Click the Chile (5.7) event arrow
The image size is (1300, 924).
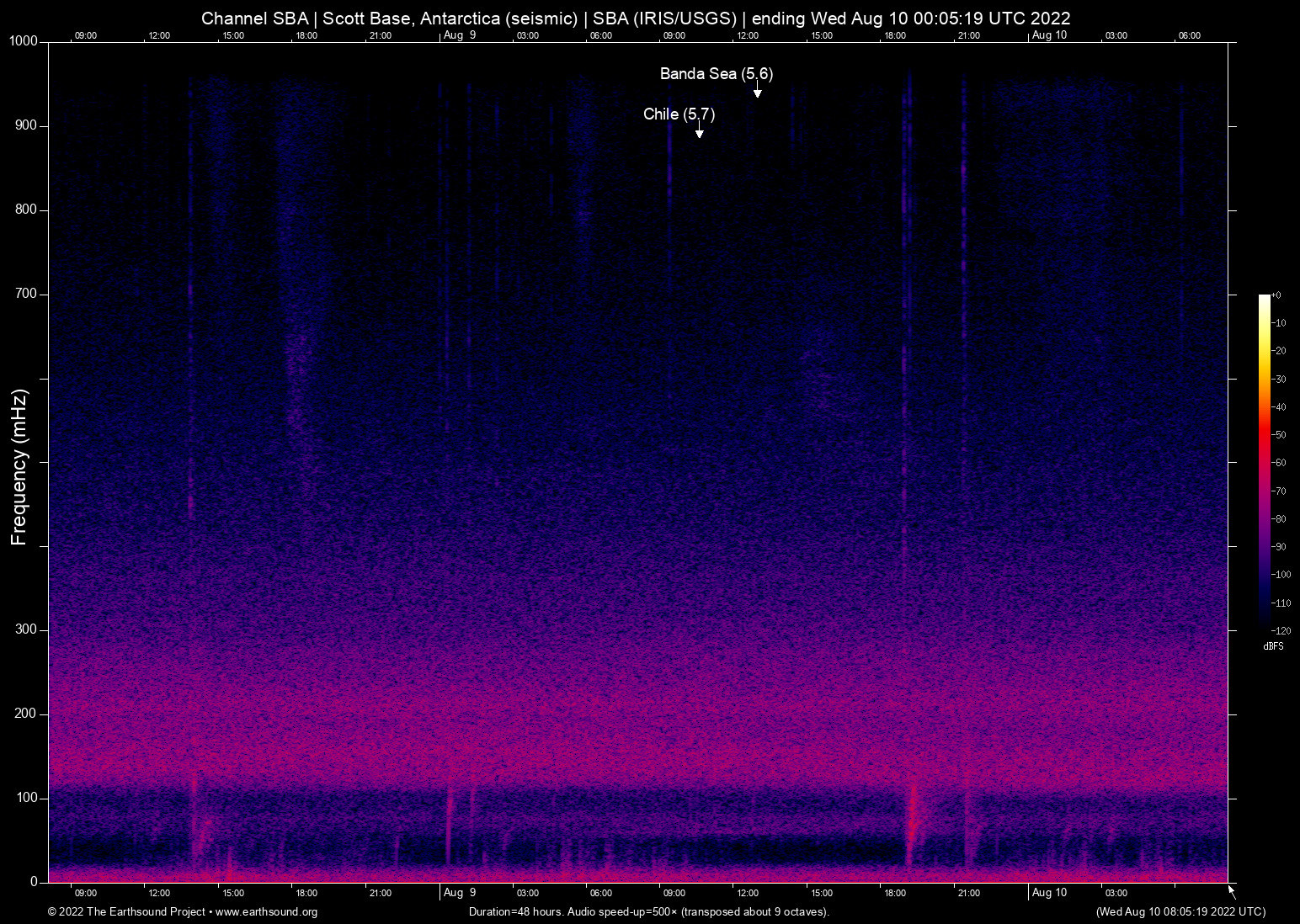tap(699, 131)
